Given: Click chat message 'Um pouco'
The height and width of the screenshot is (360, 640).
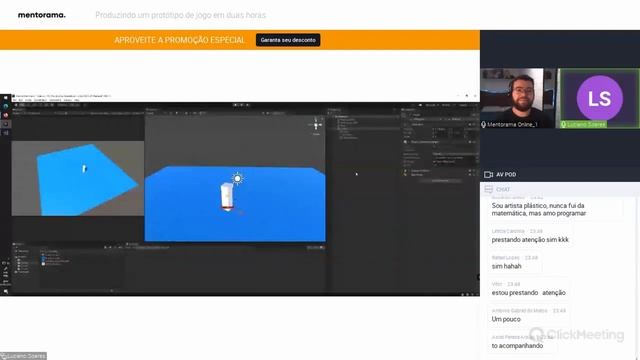Looking at the screenshot, I should [506, 319].
